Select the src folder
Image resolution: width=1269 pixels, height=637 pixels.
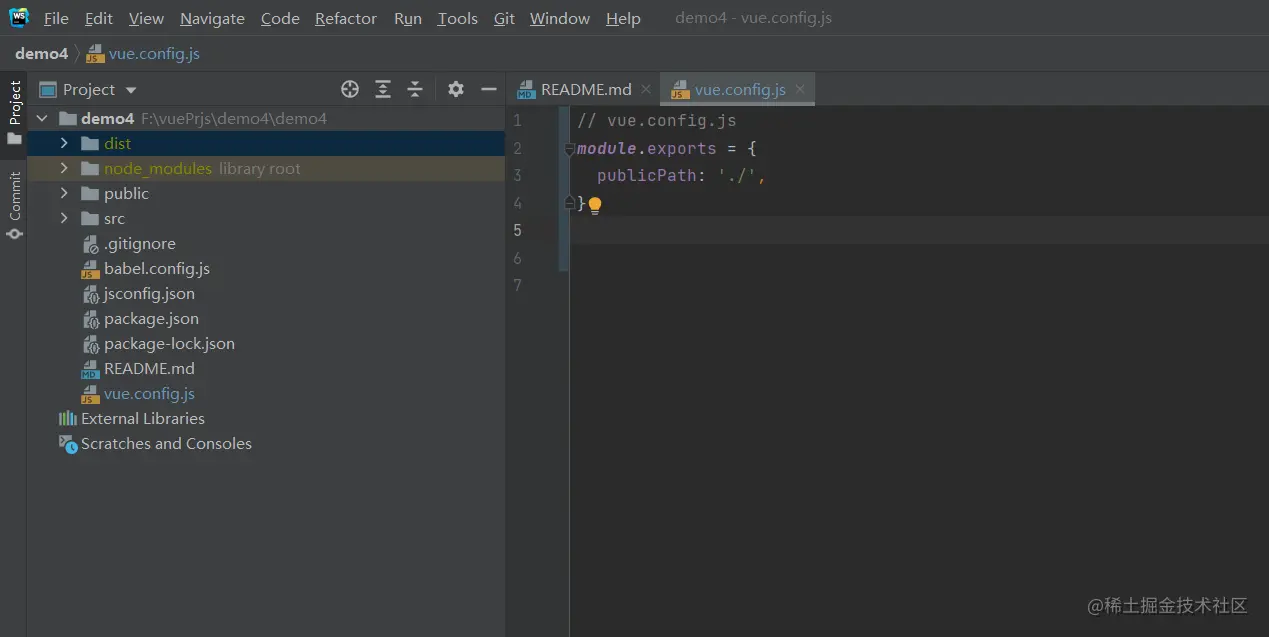pyautogui.click(x=267, y=218)
